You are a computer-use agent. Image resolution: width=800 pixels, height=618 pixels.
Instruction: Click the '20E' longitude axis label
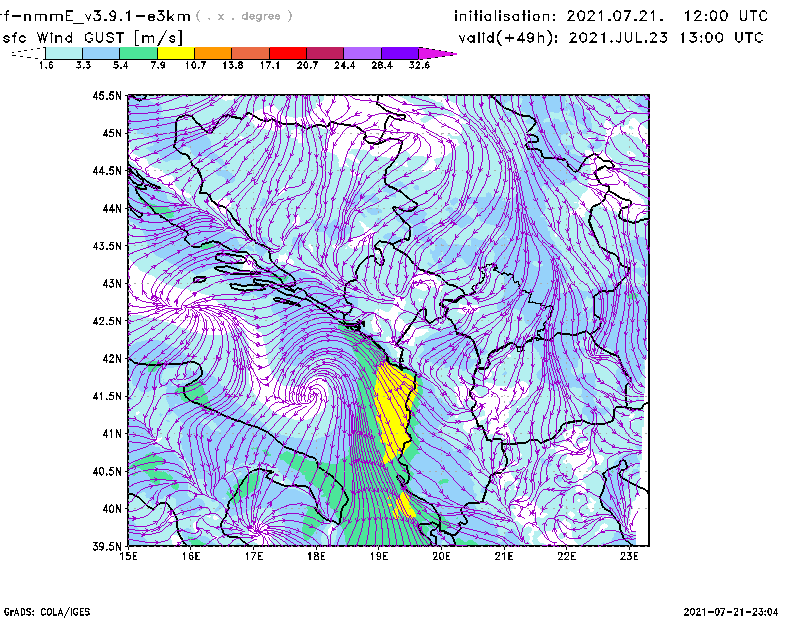click(x=441, y=556)
